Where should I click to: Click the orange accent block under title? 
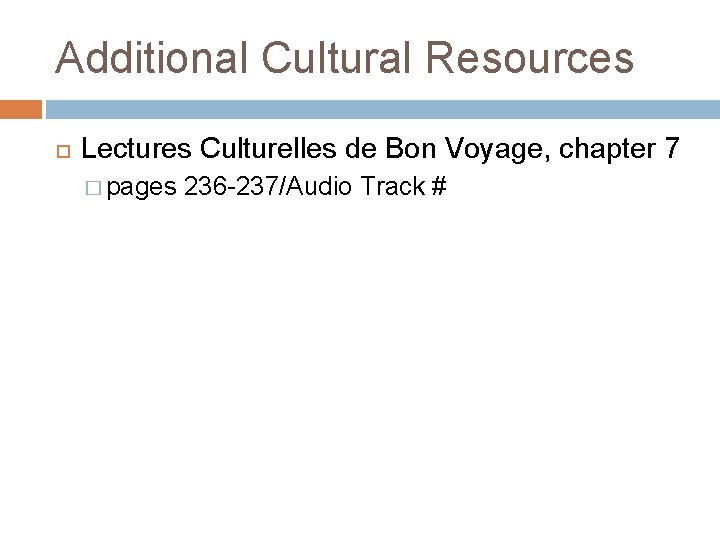[x=20, y=108]
